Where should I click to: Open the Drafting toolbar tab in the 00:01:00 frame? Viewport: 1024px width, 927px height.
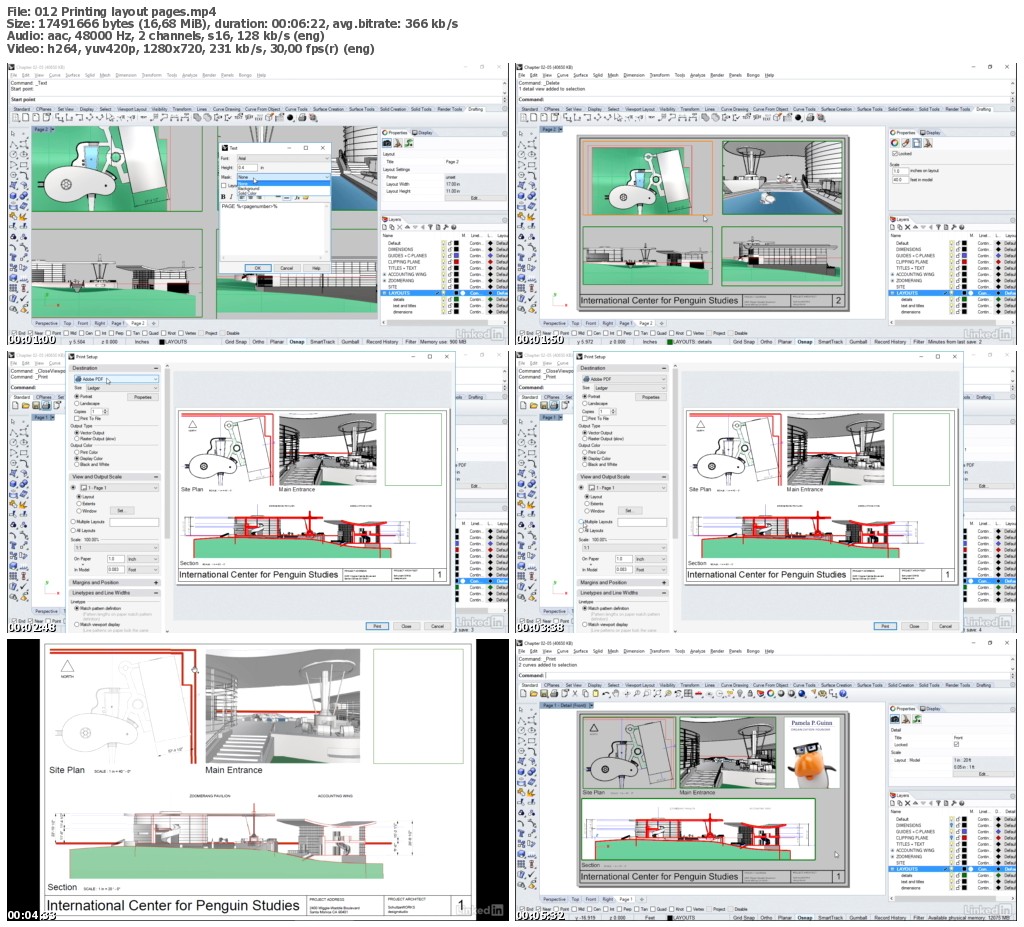coord(475,109)
